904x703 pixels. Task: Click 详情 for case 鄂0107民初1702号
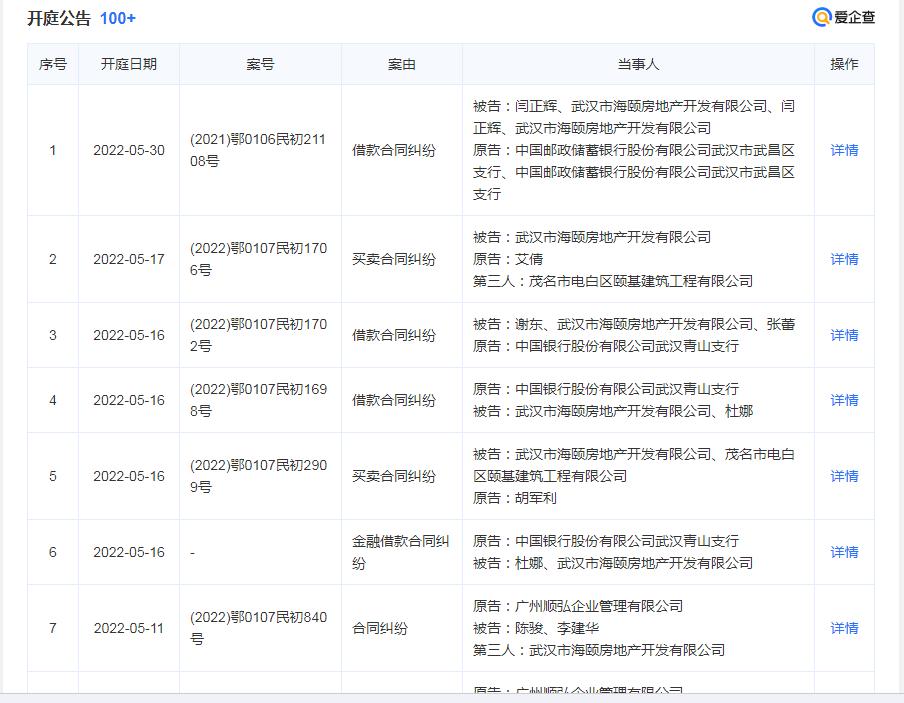pos(844,335)
